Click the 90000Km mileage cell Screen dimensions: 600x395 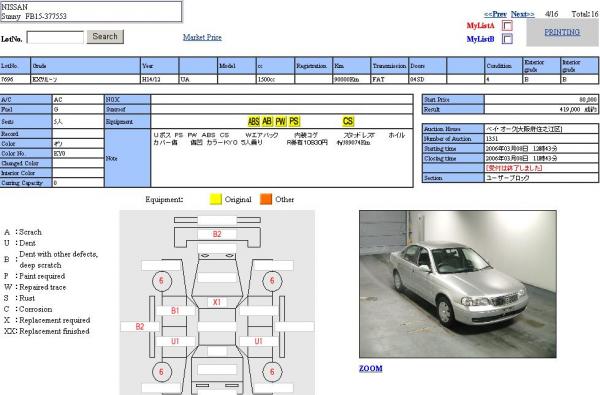coord(352,79)
